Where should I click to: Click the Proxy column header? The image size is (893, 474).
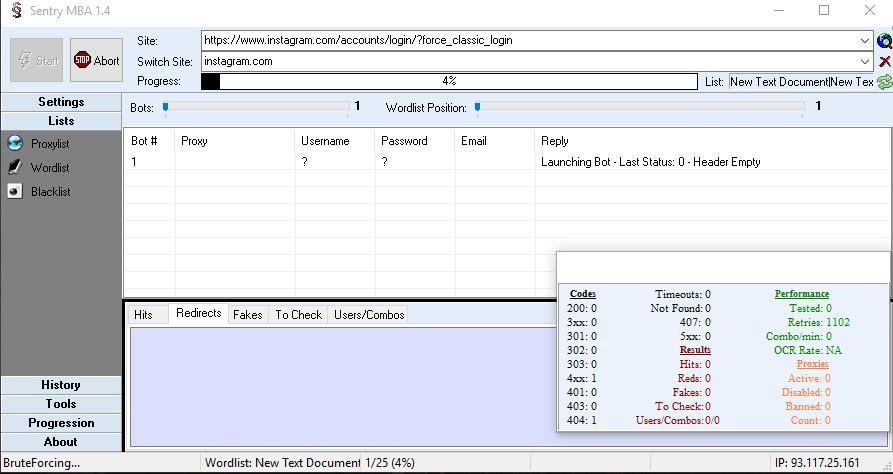coord(235,141)
